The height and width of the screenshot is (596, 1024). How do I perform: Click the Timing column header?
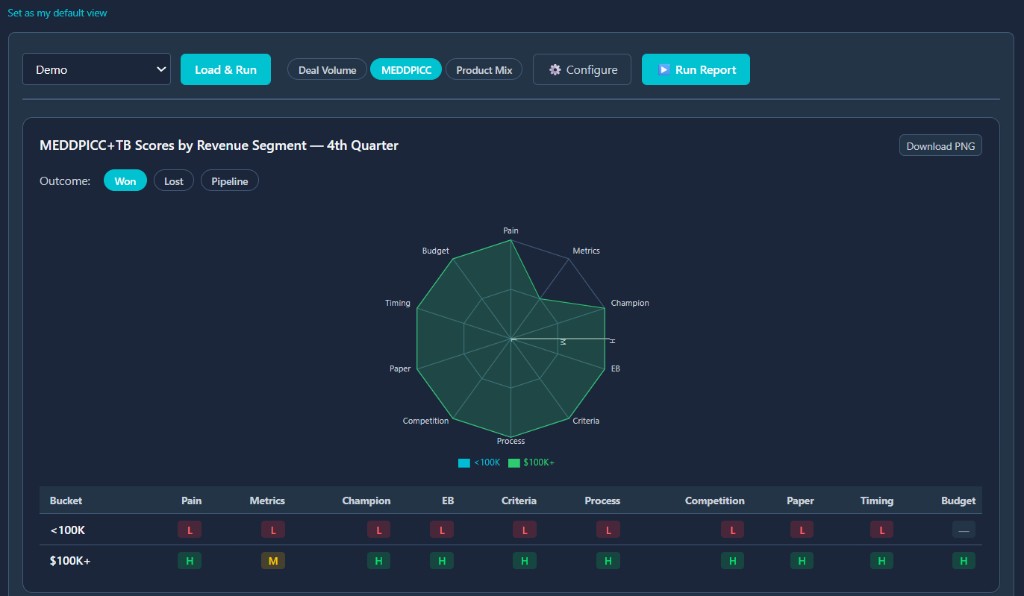click(x=876, y=501)
